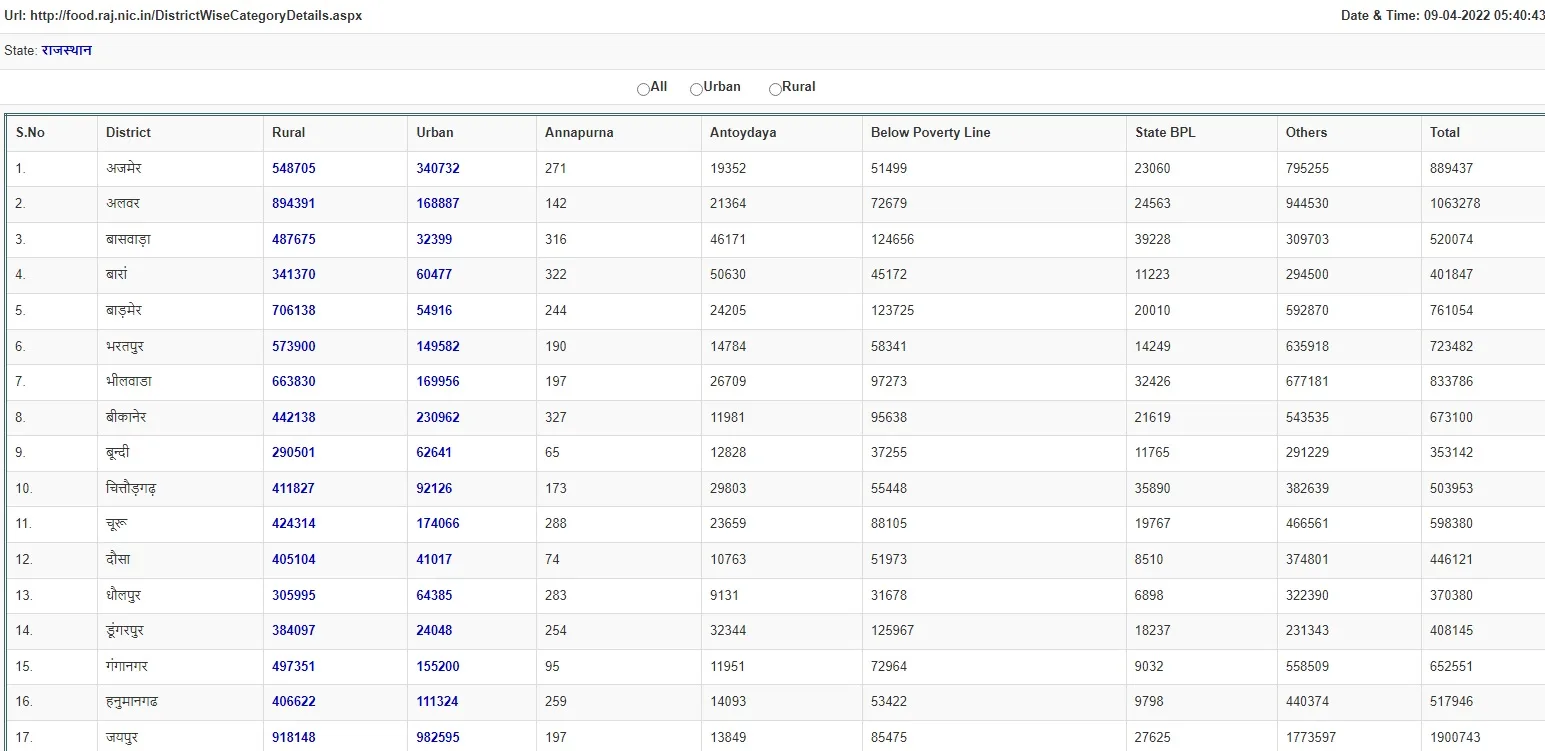Open urban count 169956 for भीलवाडा
The height and width of the screenshot is (751, 1545).
(x=438, y=382)
